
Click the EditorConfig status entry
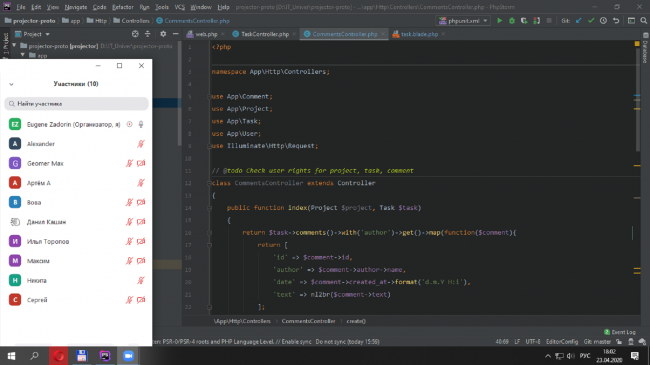[562, 342]
